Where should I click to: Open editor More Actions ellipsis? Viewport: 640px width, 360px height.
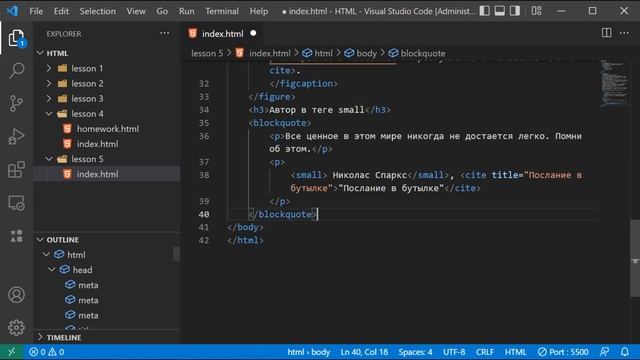[x=624, y=33]
